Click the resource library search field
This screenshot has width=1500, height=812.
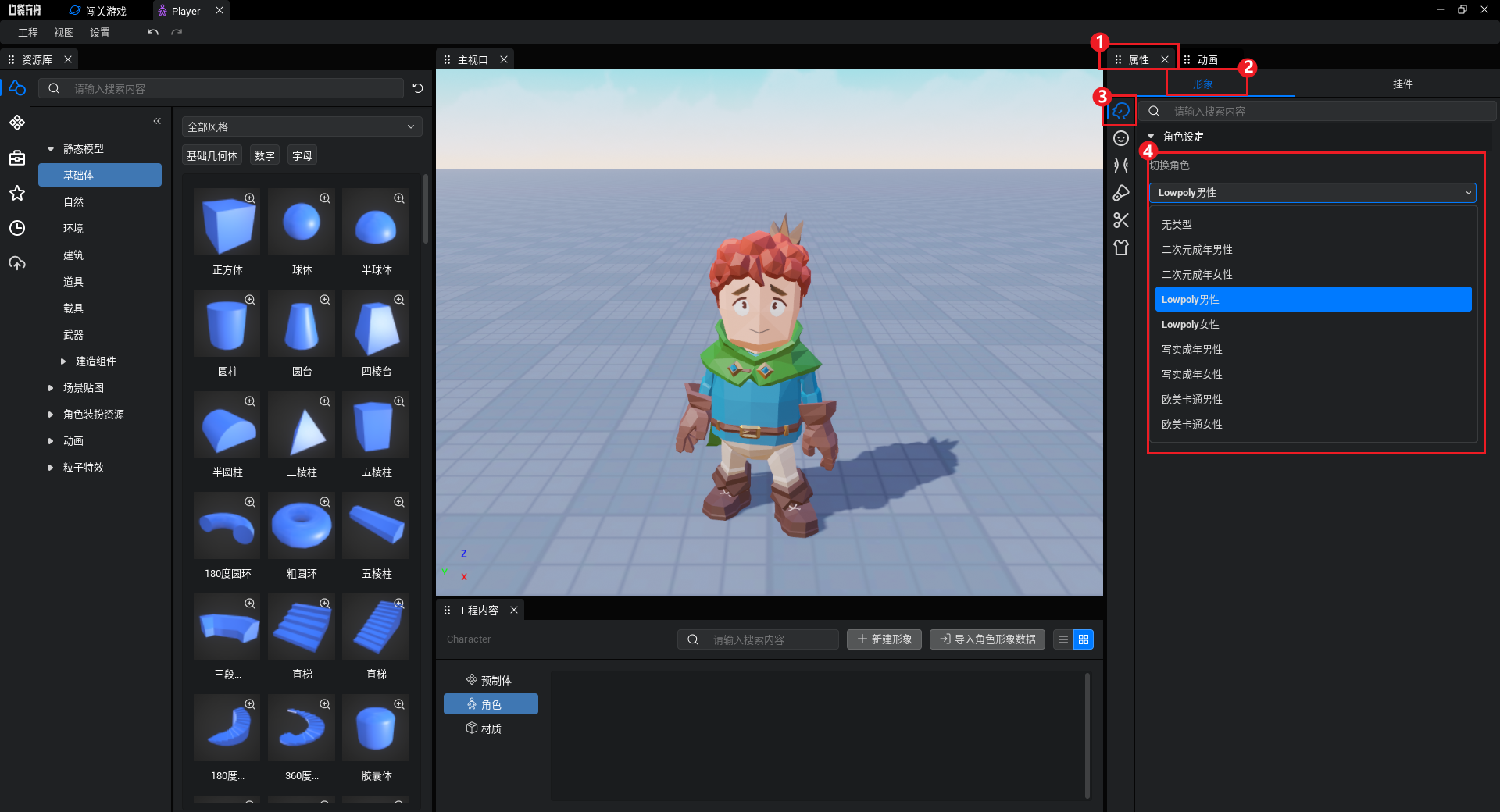coord(222,88)
